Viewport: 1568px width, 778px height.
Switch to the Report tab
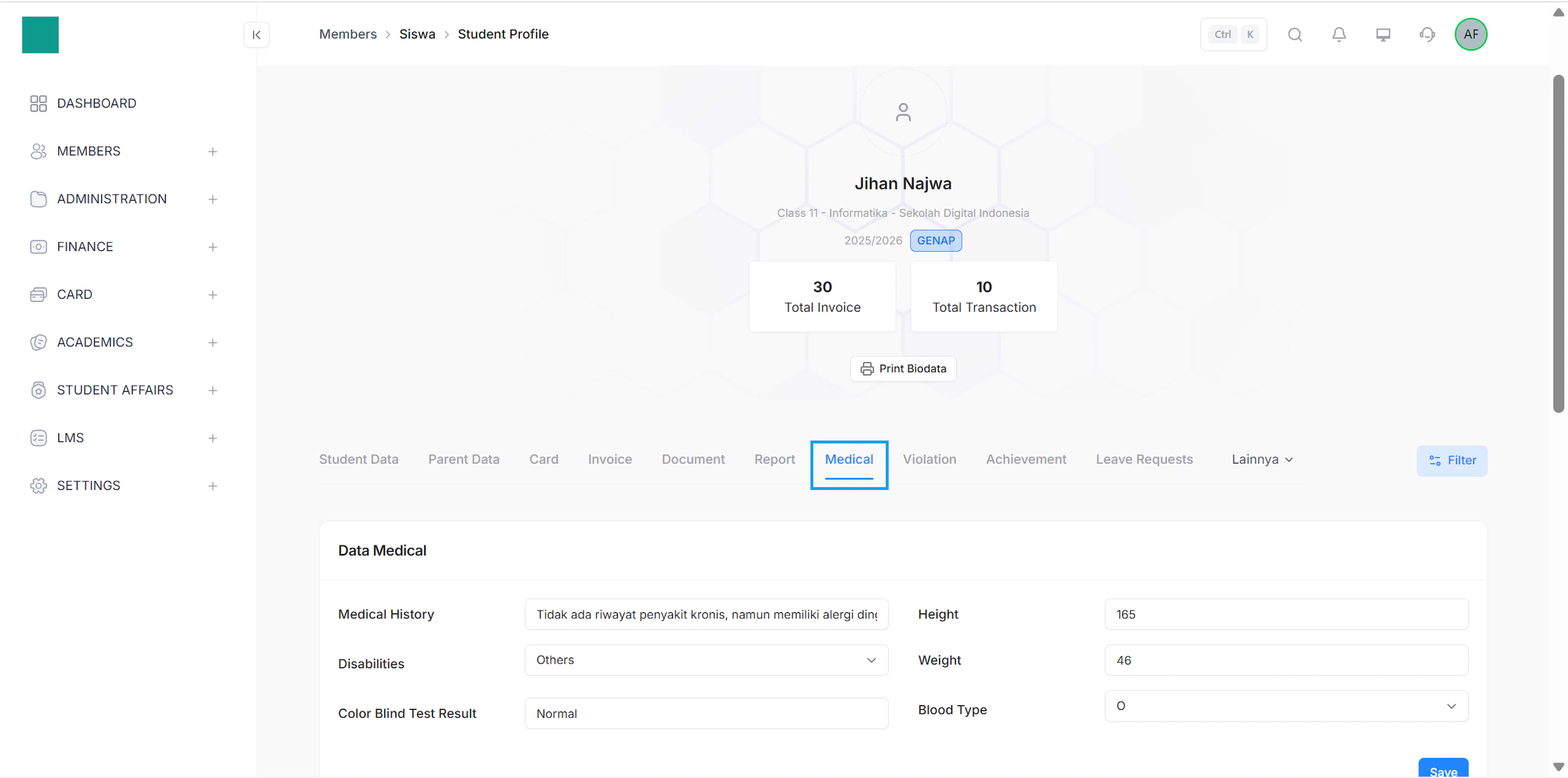774,459
